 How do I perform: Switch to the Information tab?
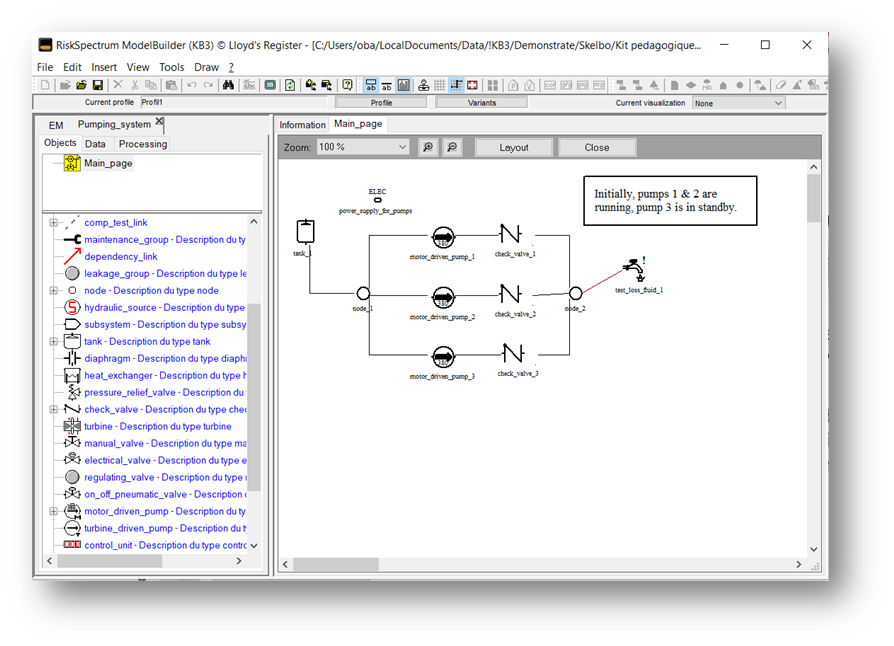click(x=302, y=125)
